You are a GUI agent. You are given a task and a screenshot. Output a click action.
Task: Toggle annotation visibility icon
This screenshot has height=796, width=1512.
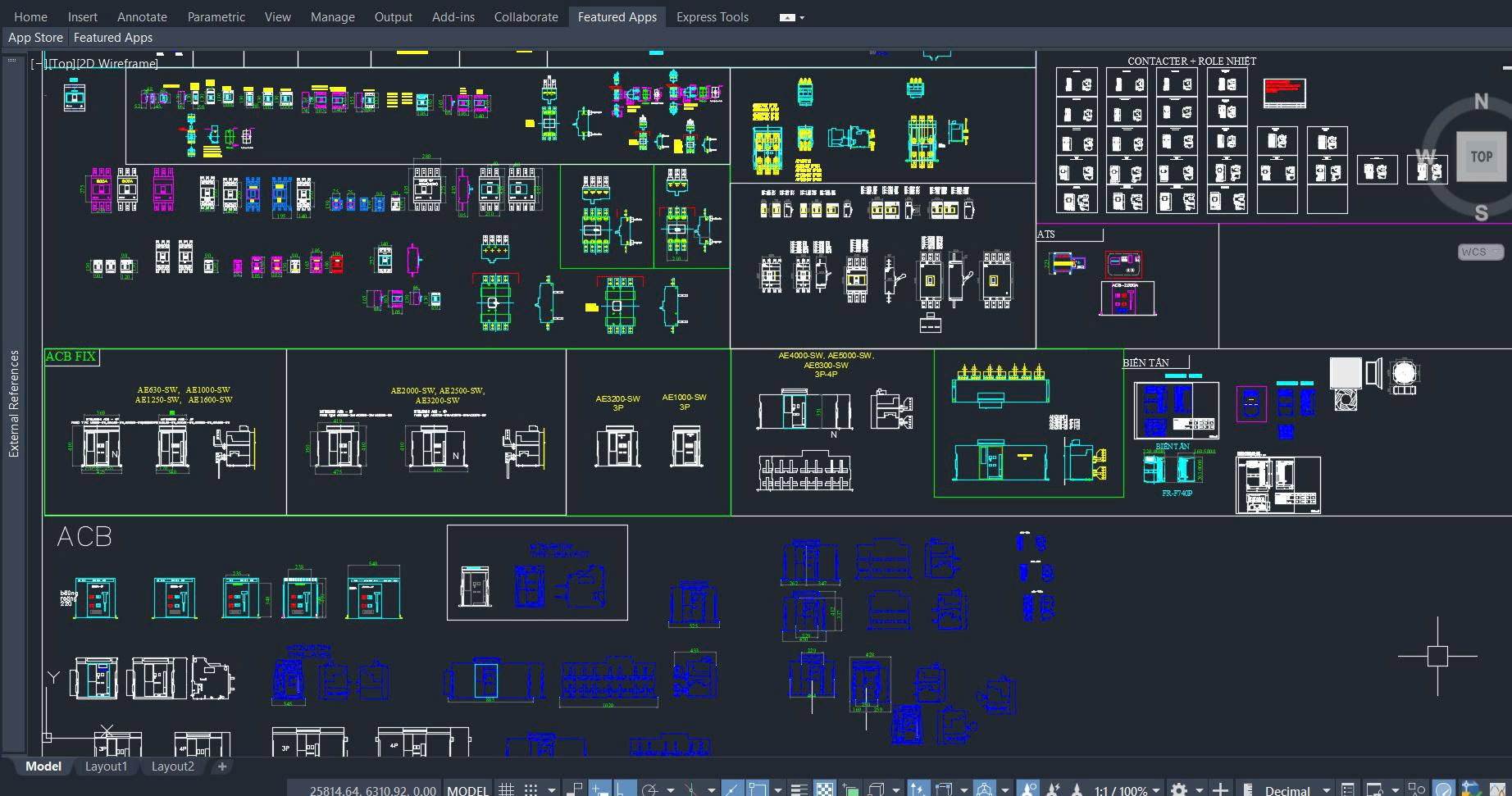click(1028, 789)
